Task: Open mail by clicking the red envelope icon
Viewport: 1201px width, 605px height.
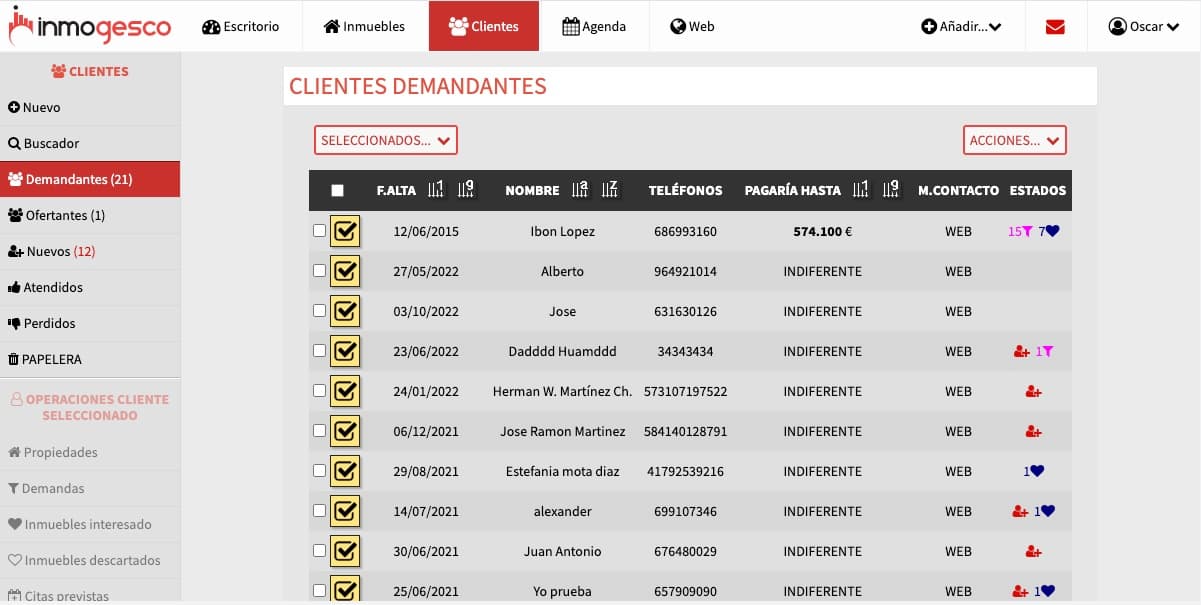Action: (x=1055, y=27)
